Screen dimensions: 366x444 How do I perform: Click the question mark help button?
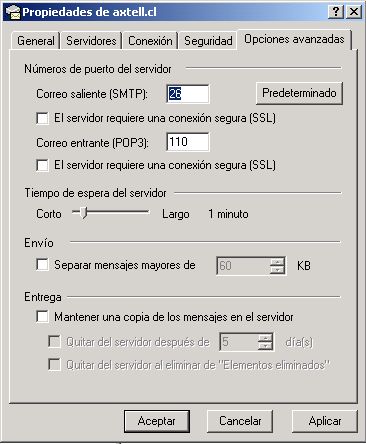336,12
